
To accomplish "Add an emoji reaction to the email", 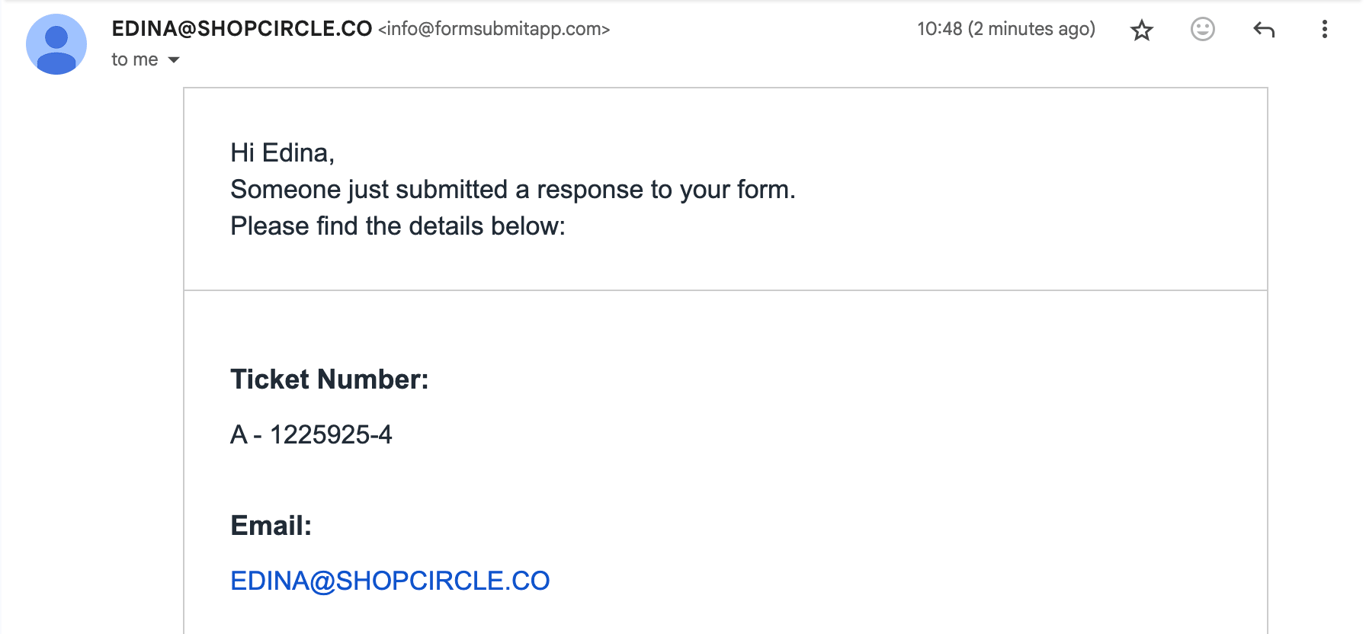I will coord(1202,30).
